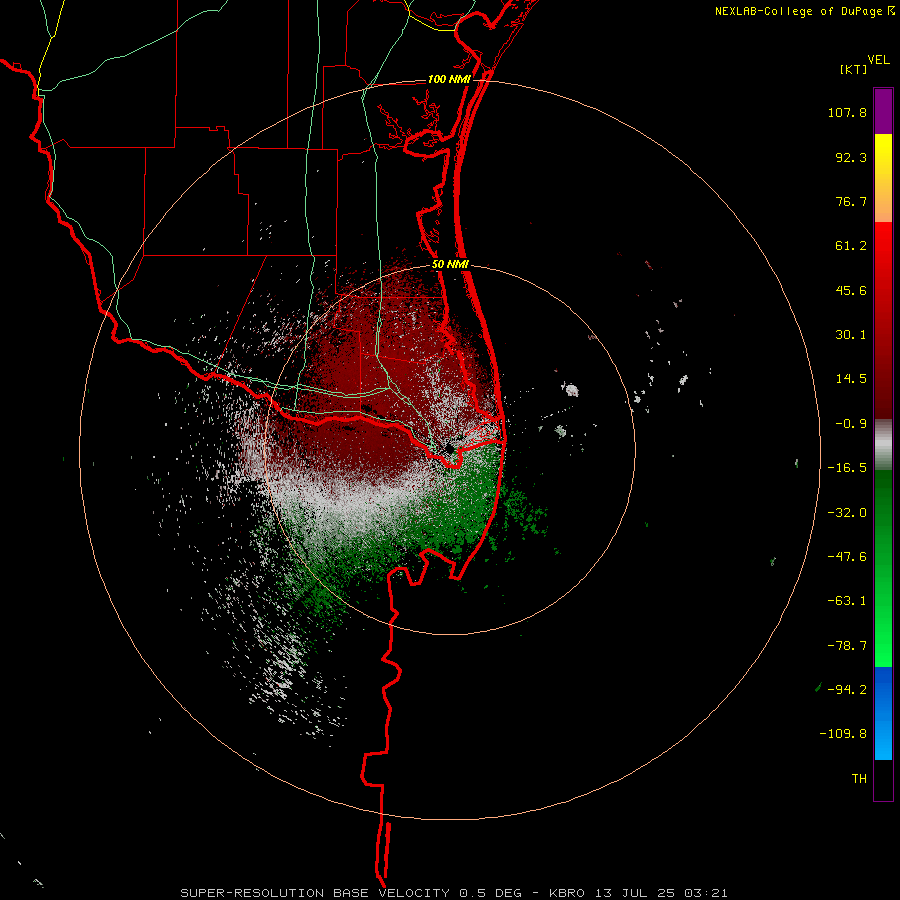
Task: Click the -78.7 legend value
Action: (847, 646)
